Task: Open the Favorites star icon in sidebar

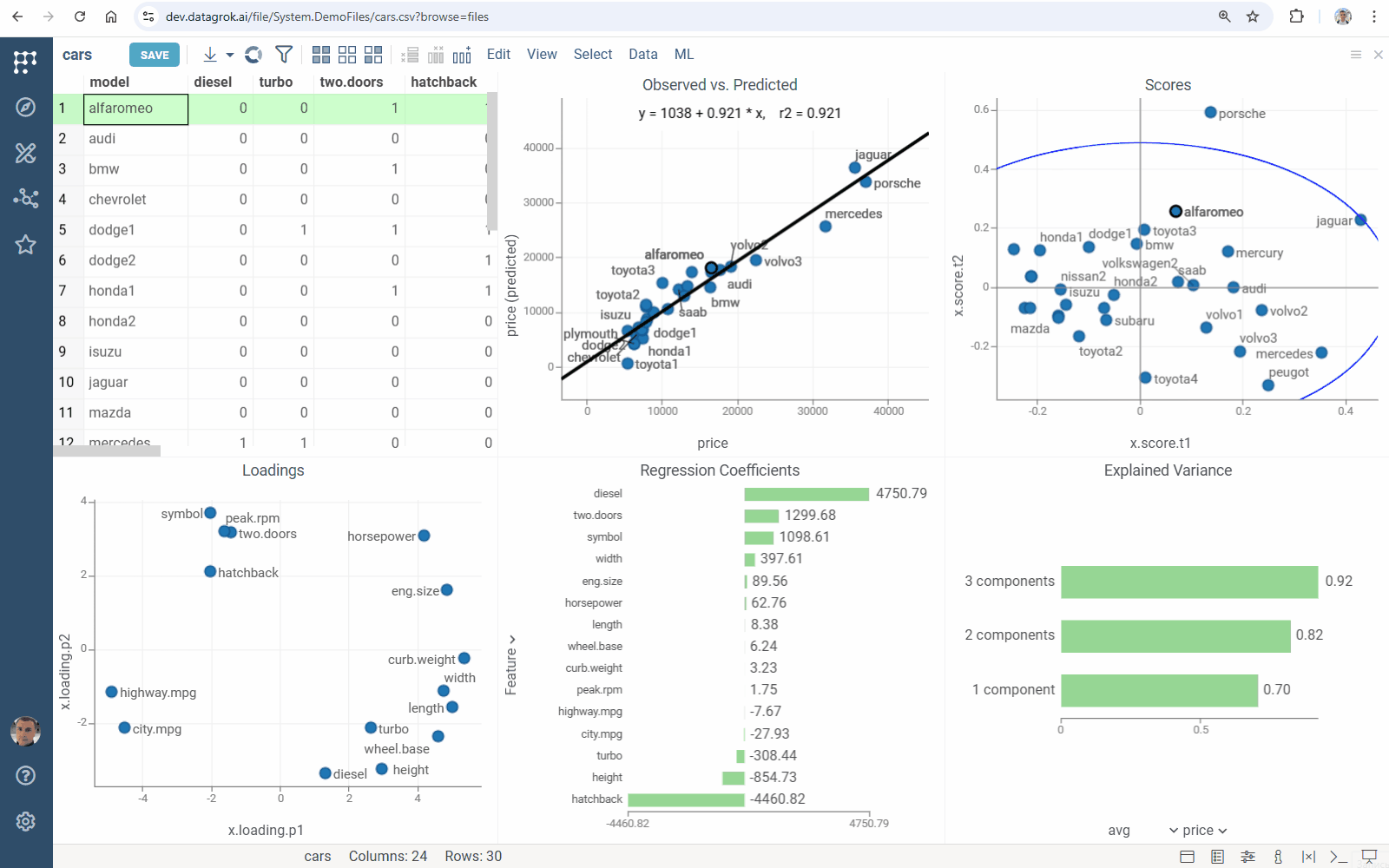Action: click(x=25, y=245)
